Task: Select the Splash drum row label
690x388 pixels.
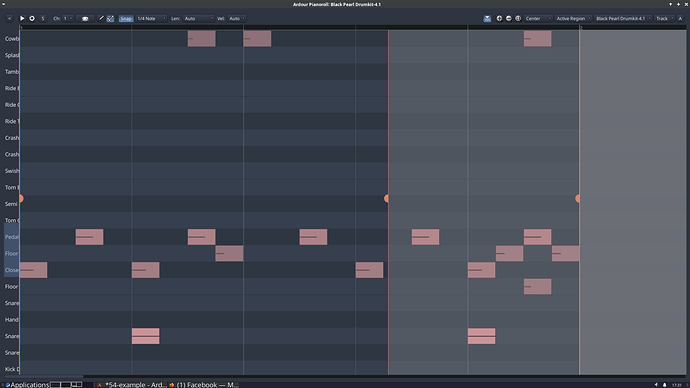Action: pyautogui.click(x=12, y=55)
